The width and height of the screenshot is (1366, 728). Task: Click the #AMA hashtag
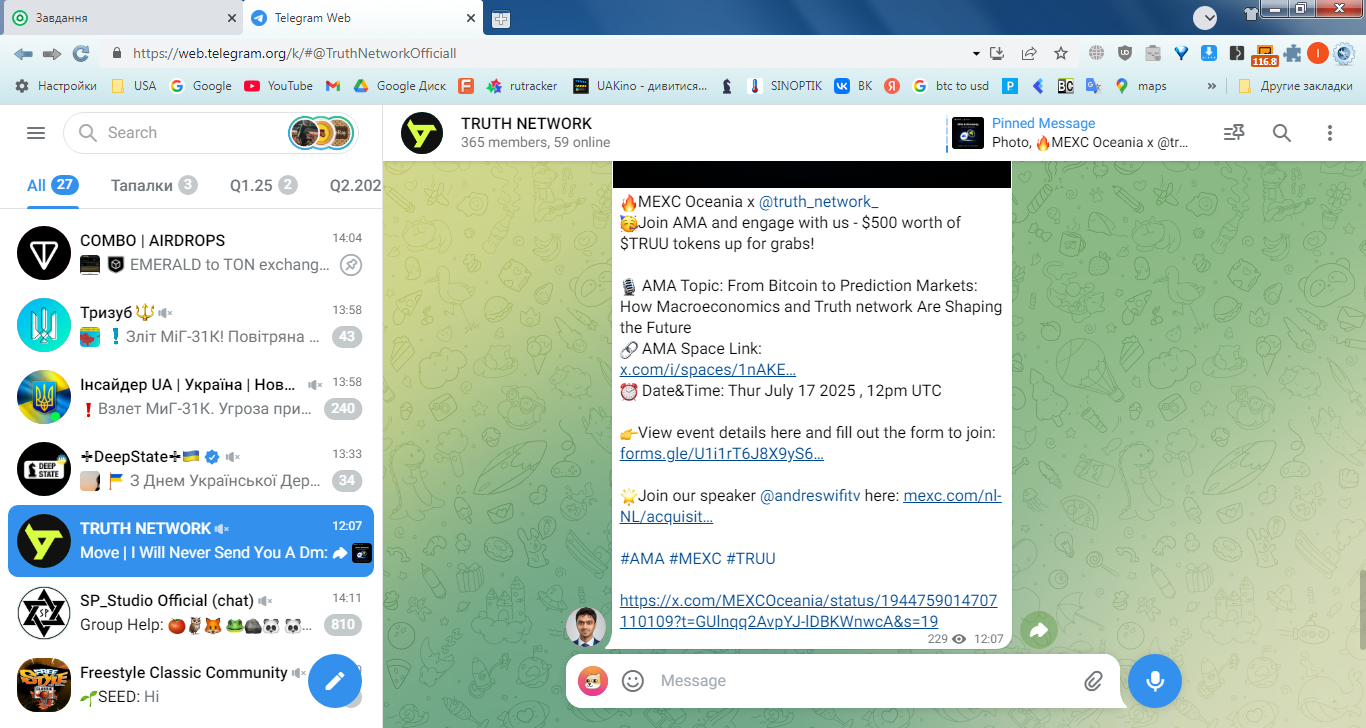coord(642,559)
